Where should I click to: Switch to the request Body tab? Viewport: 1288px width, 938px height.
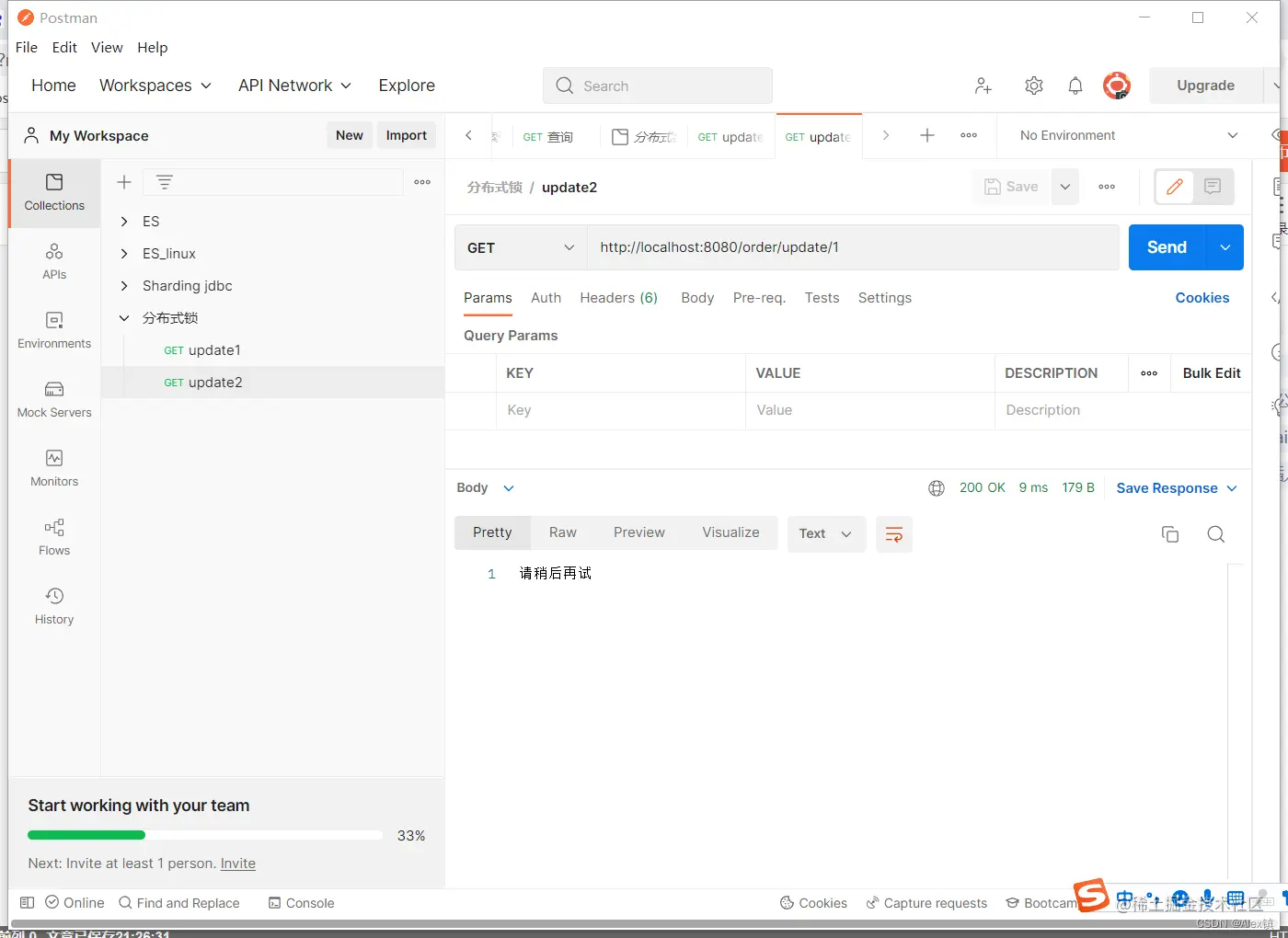pyautogui.click(x=697, y=298)
